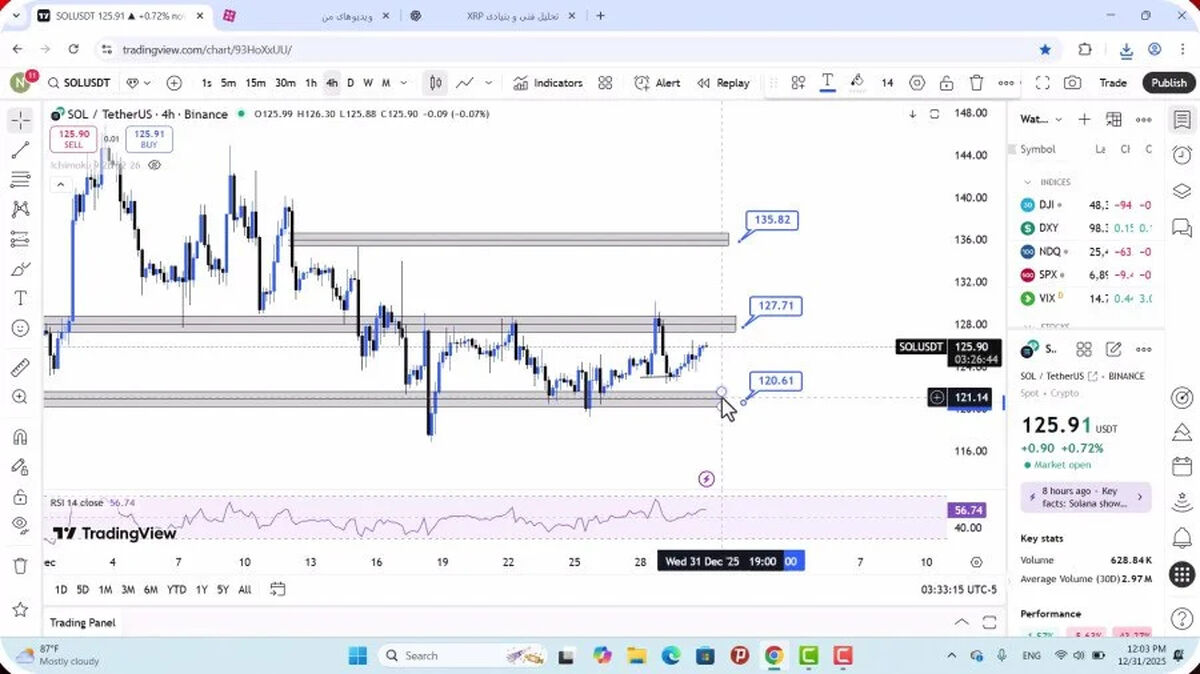Collapse the indicator legend arrow

tap(60, 184)
